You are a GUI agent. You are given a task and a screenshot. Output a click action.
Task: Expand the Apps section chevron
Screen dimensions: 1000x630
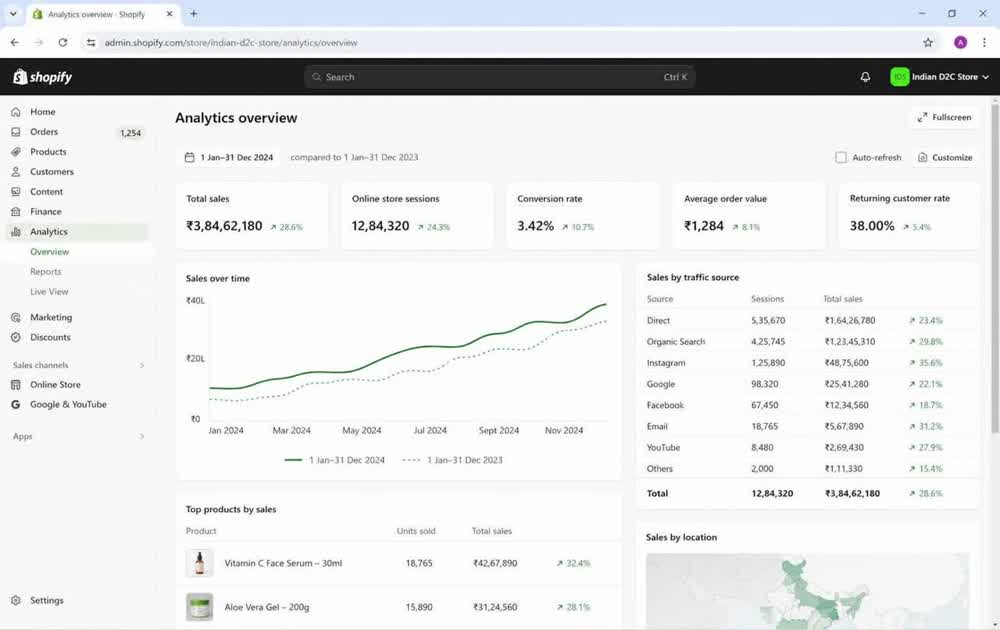pyautogui.click(x=142, y=437)
